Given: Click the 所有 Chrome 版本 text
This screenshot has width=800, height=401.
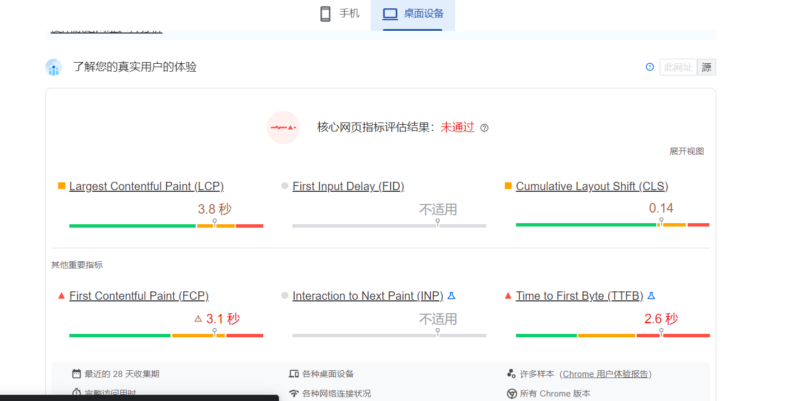Looking at the screenshot, I should point(555,393).
